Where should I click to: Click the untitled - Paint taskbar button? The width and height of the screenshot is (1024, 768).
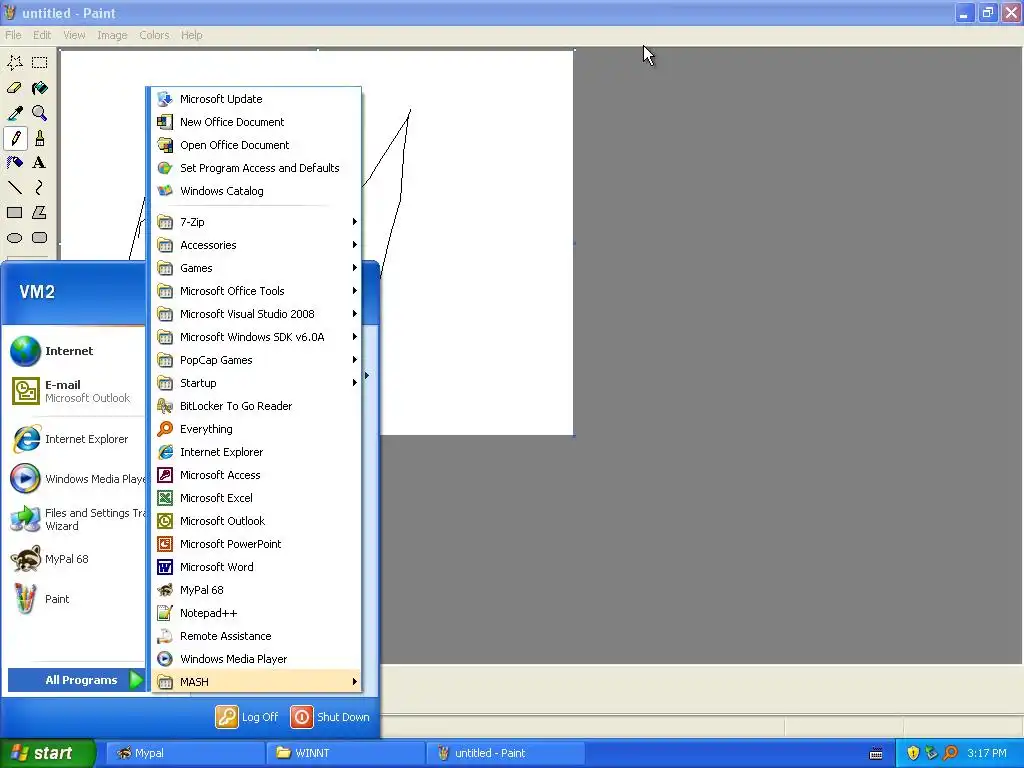tap(506, 753)
